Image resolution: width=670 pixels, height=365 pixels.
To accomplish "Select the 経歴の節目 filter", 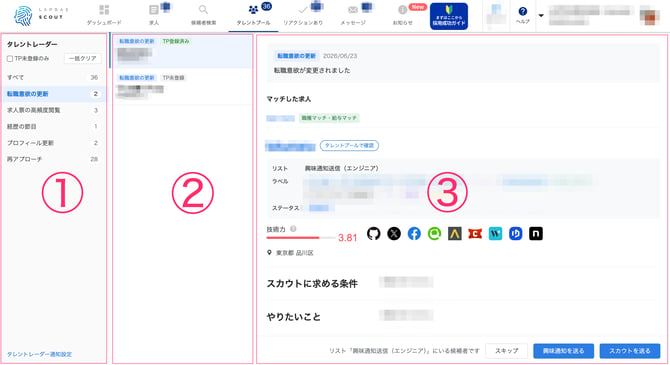I will tap(53, 126).
